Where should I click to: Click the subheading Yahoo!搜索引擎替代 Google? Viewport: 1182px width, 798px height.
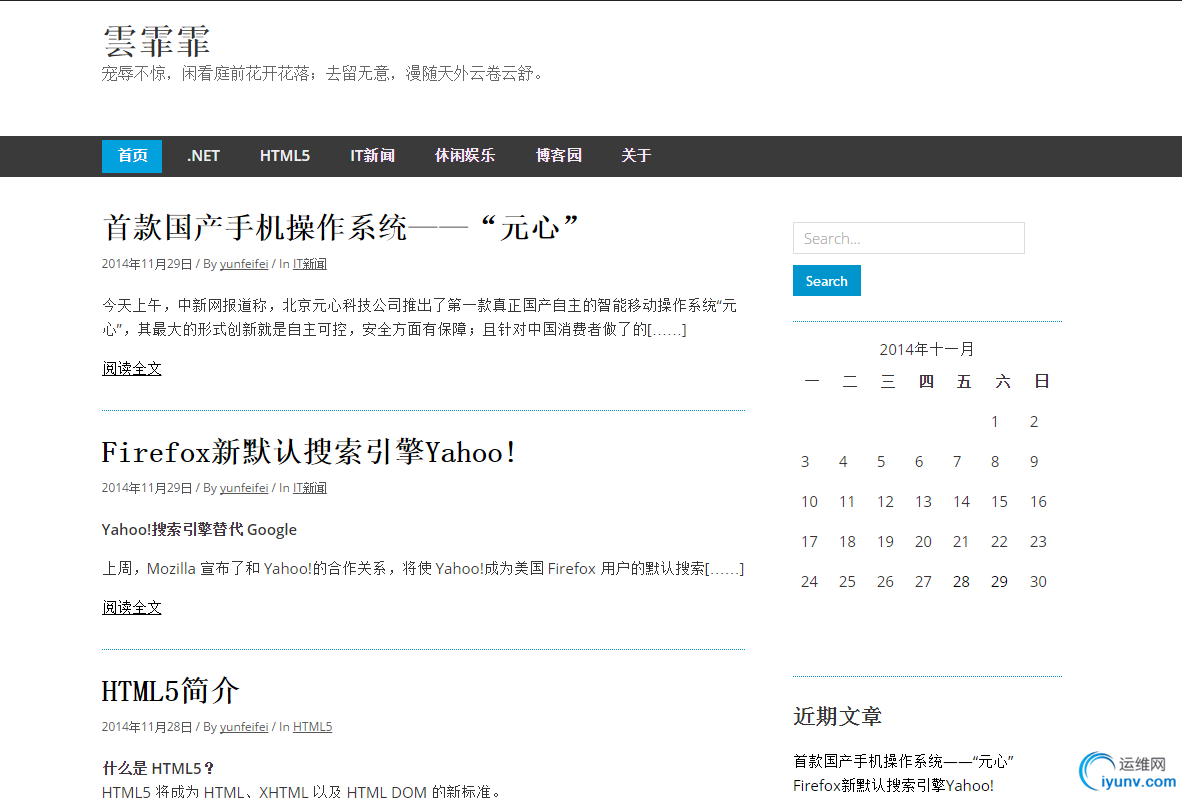pos(199,530)
